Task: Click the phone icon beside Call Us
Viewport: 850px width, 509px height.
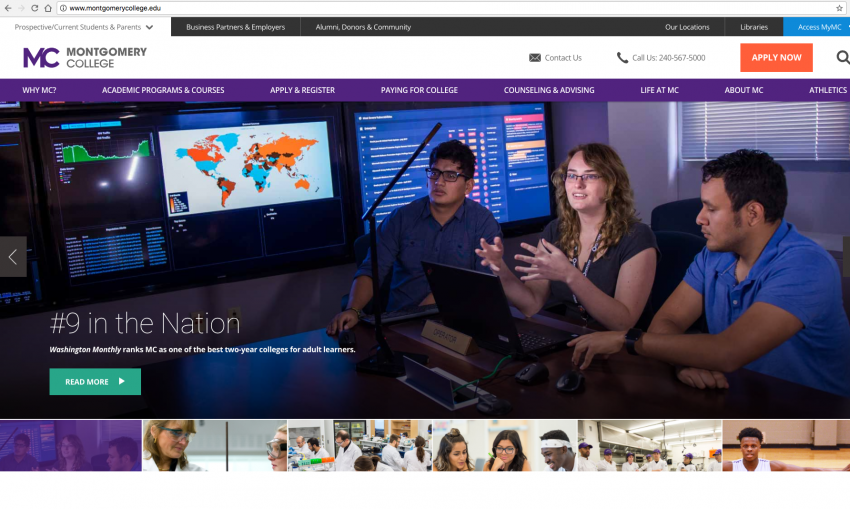Action: (622, 58)
